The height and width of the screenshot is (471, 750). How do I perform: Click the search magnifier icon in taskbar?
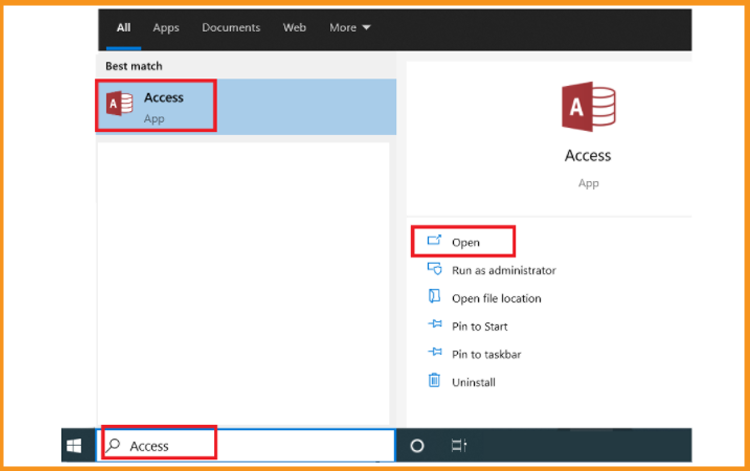tap(113, 446)
